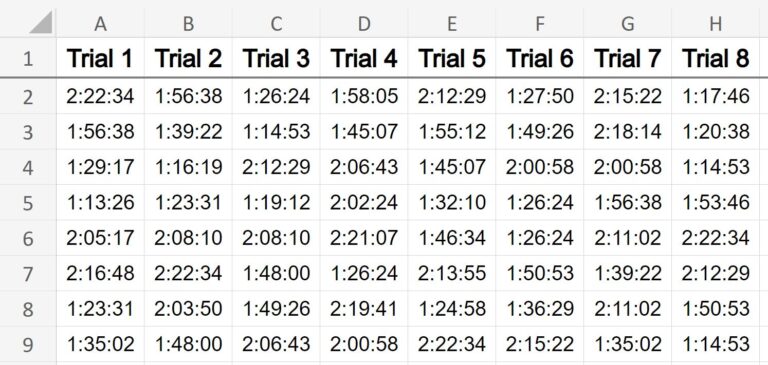Select row 9 header
The height and width of the screenshot is (365, 768).
click(x=28, y=344)
